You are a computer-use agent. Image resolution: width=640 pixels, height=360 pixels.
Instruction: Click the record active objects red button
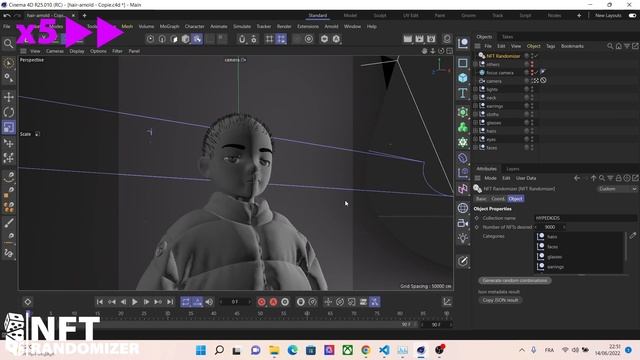(262, 302)
